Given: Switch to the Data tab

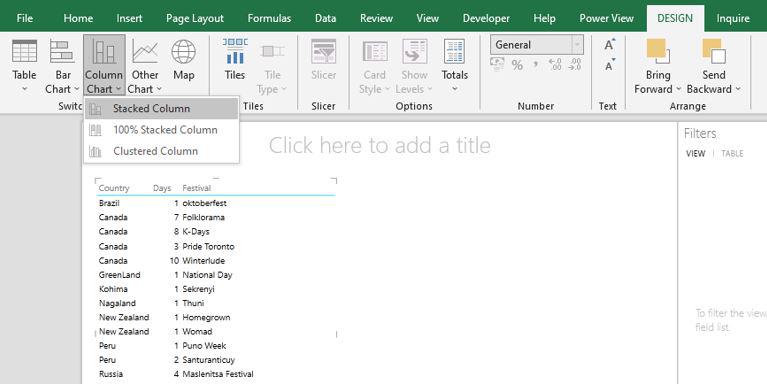Looking at the screenshot, I should 325,19.
